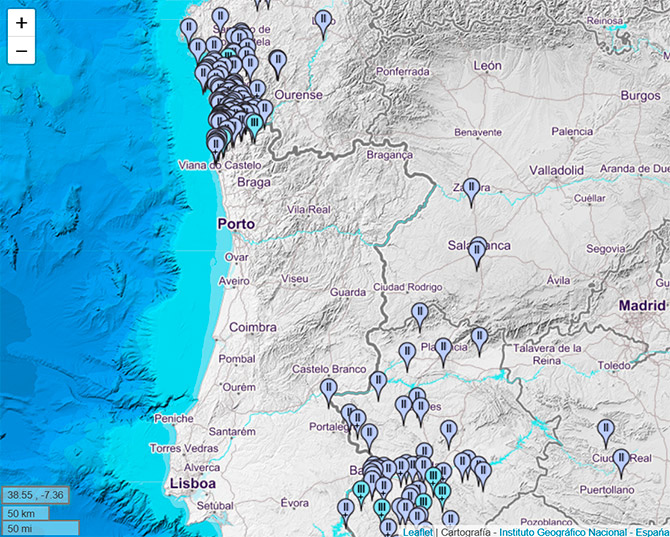This screenshot has width=670, height=537.
Task: Zoom in on the map
Action: click(x=21, y=22)
